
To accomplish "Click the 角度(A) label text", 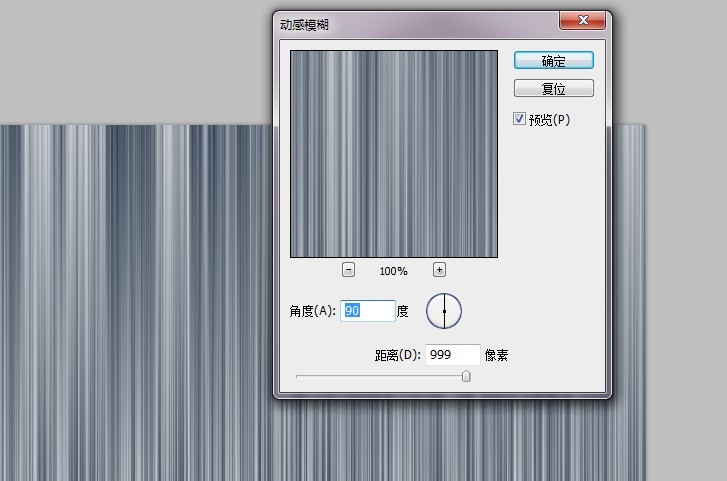I will (x=313, y=311).
